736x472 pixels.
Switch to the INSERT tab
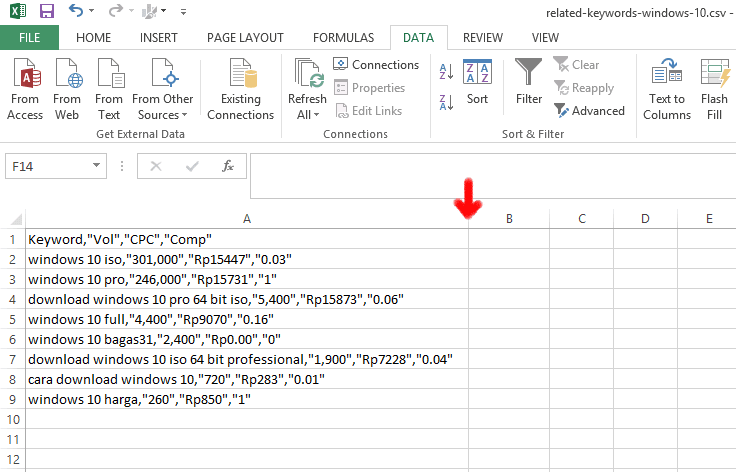159,38
